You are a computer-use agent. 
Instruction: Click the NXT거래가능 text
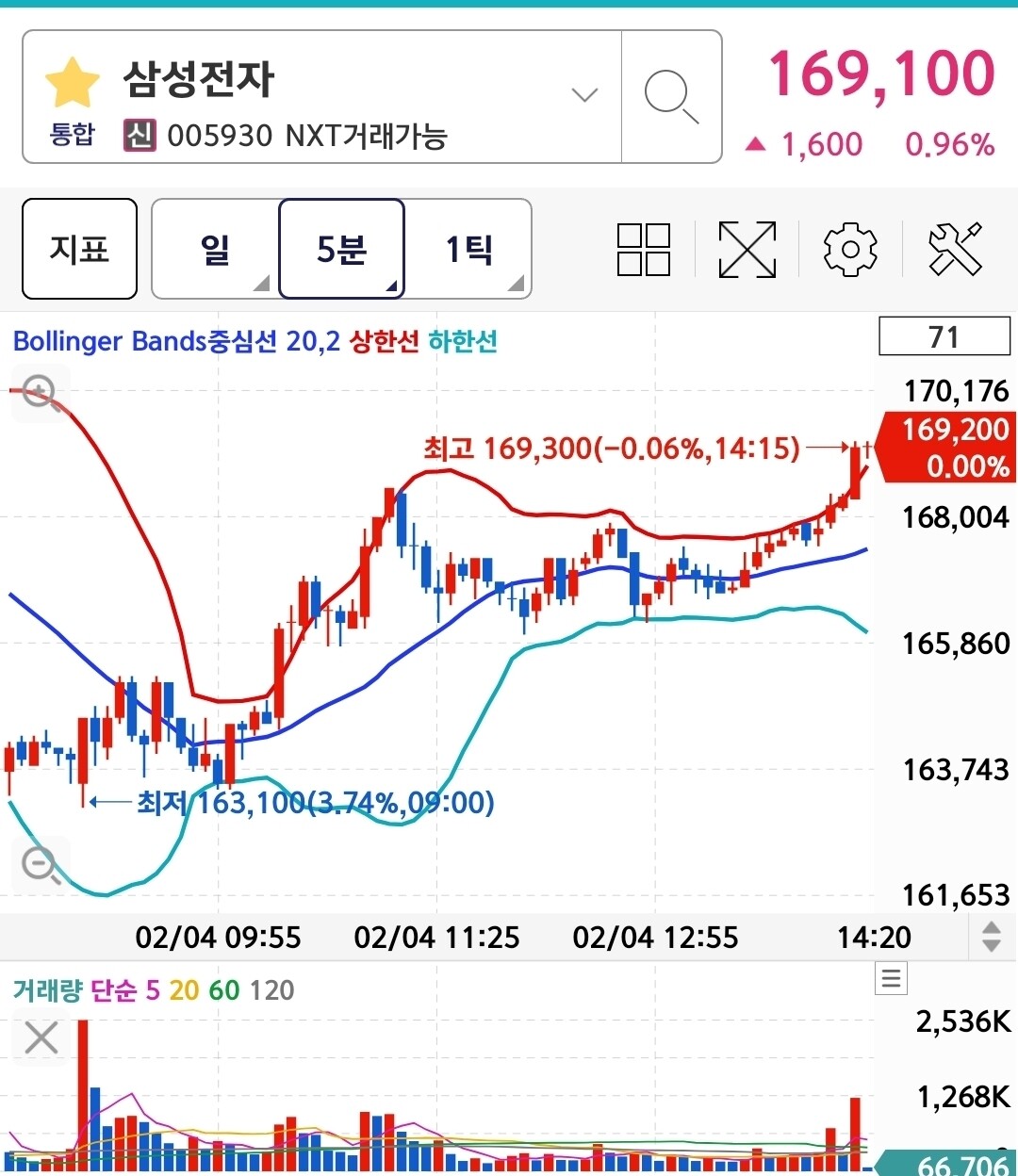(x=366, y=136)
